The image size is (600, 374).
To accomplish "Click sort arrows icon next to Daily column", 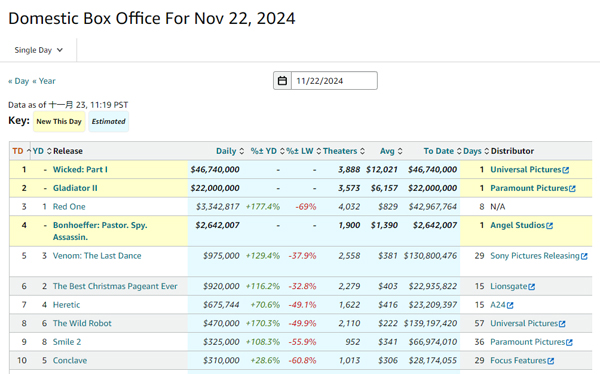I will click(x=241, y=151).
